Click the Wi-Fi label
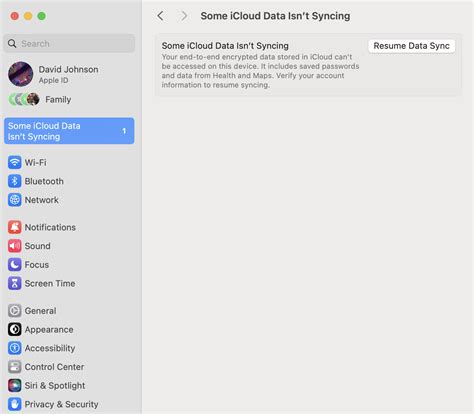The height and width of the screenshot is (414, 474). [35, 163]
